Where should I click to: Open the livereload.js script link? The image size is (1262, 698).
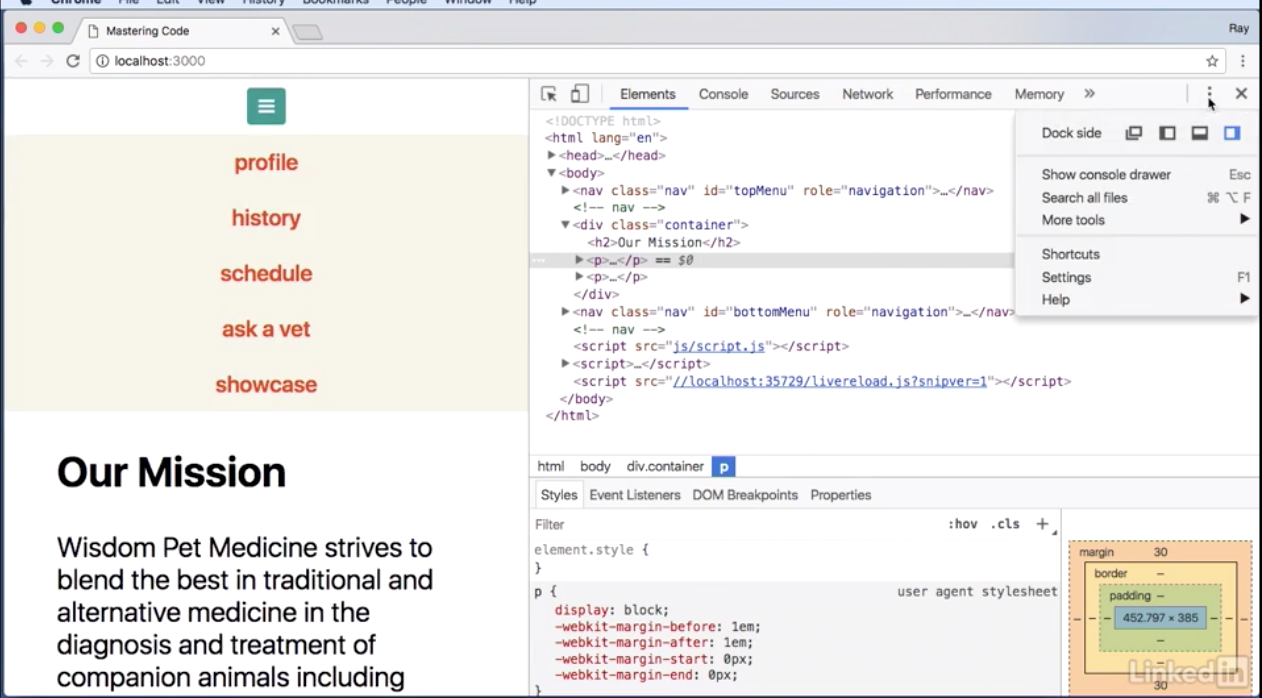pyautogui.click(x=830, y=381)
